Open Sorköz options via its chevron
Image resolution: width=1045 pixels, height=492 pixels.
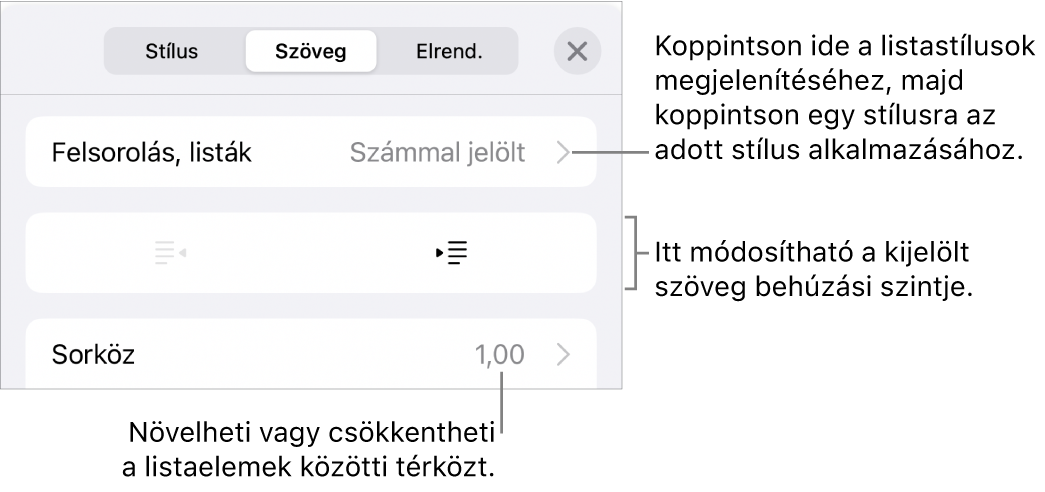[564, 353]
